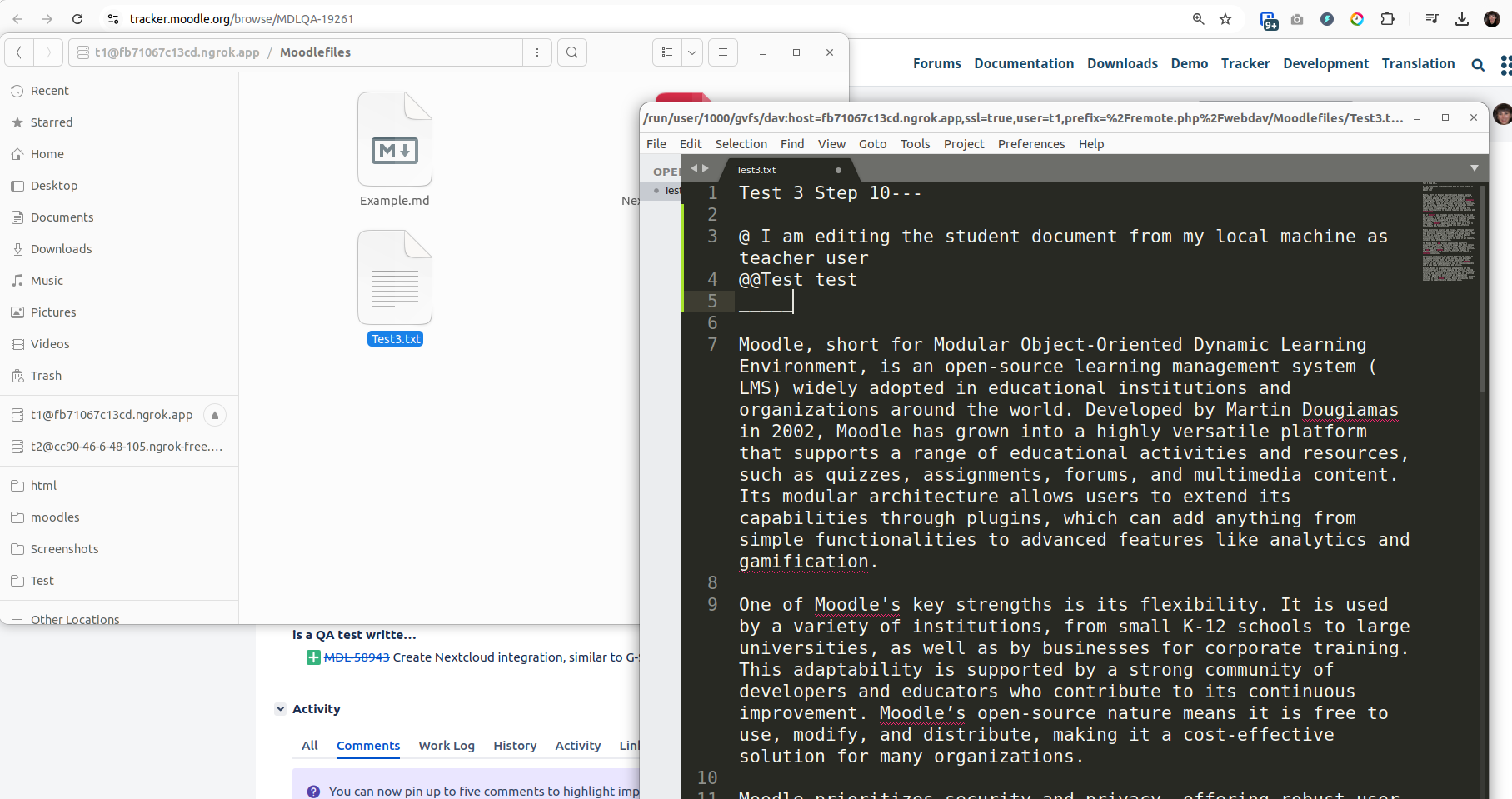Click the colorful clock extension icon
This screenshot has width=1512, height=799.
pos(1357,19)
